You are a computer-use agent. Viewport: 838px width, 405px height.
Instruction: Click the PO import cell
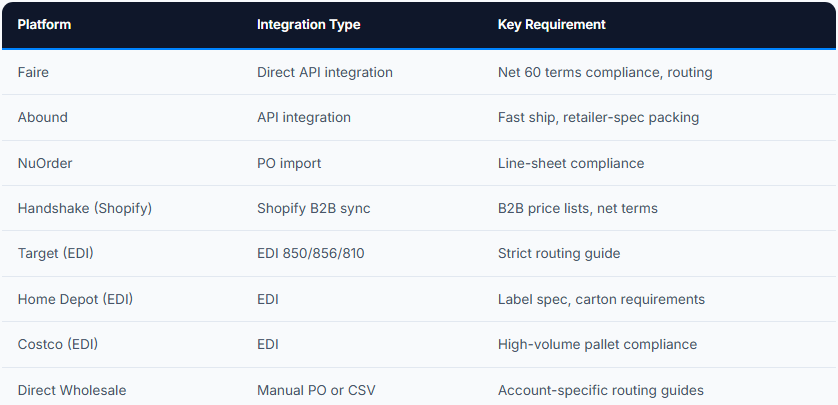[289, 163]
